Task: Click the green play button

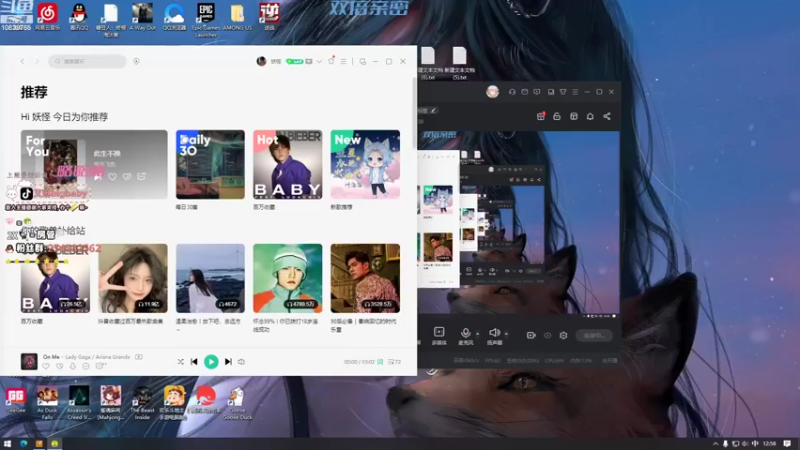Action: coord(211,362)
